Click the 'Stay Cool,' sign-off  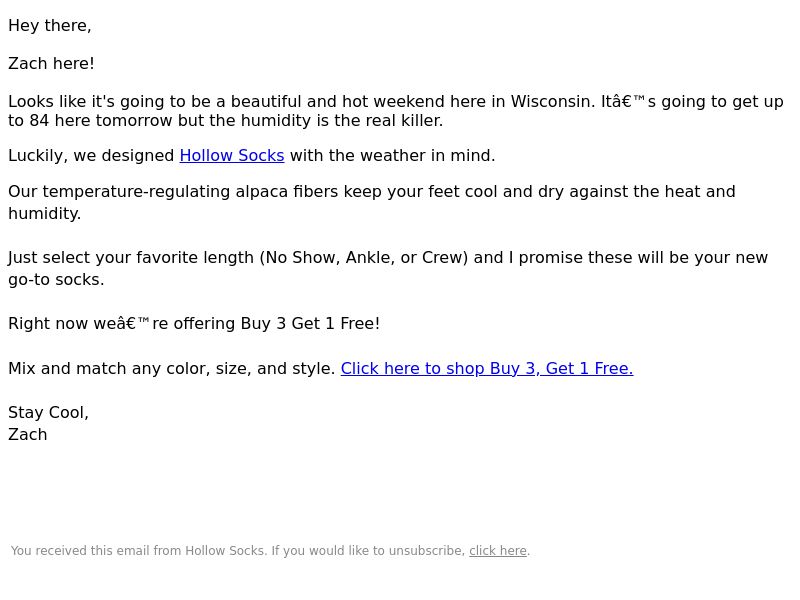tap(48, 412)
